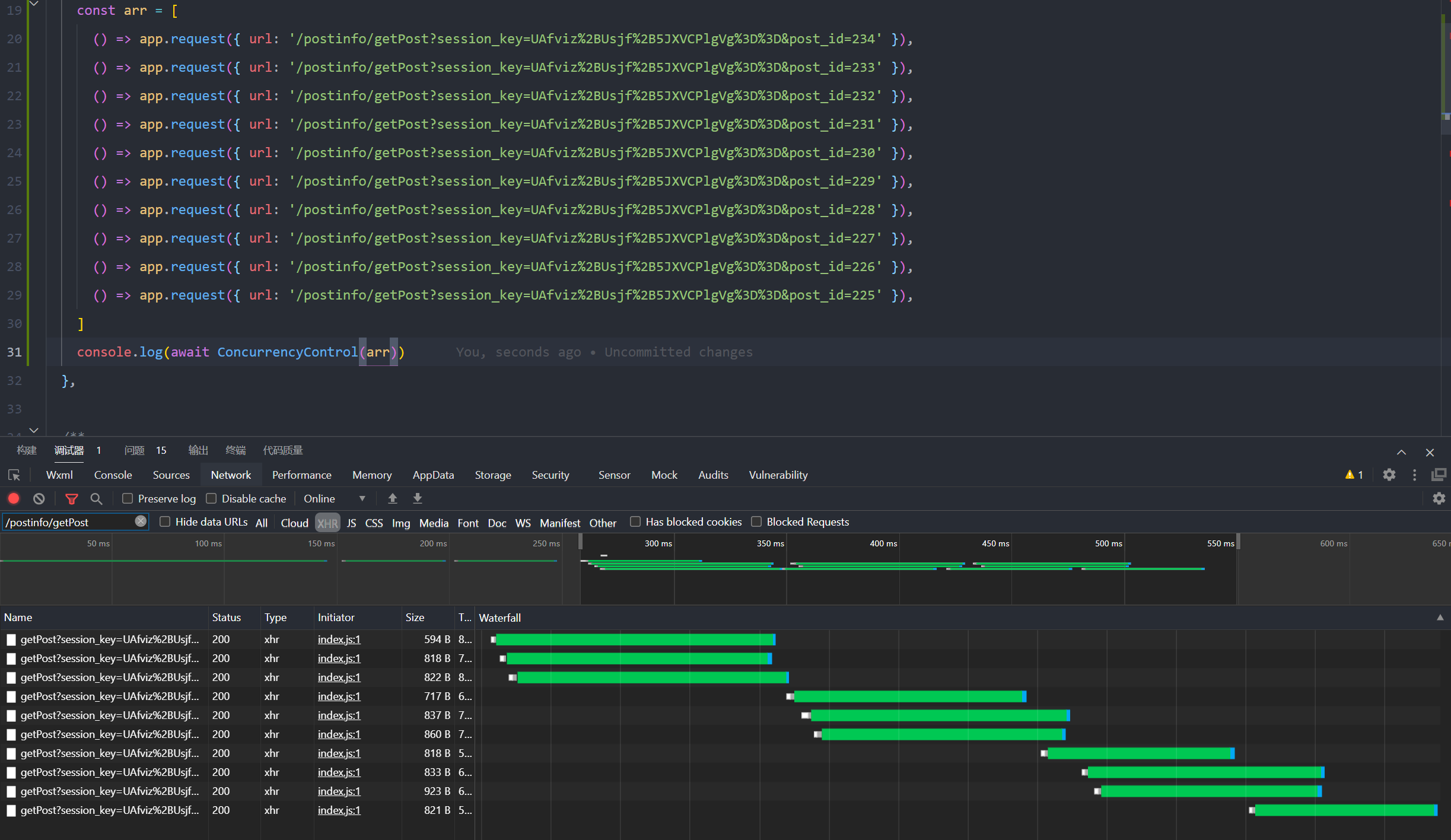Stop recording network log
This screenshot has height=840, width=1451.
pyautogui.click(x=14, y=499)
